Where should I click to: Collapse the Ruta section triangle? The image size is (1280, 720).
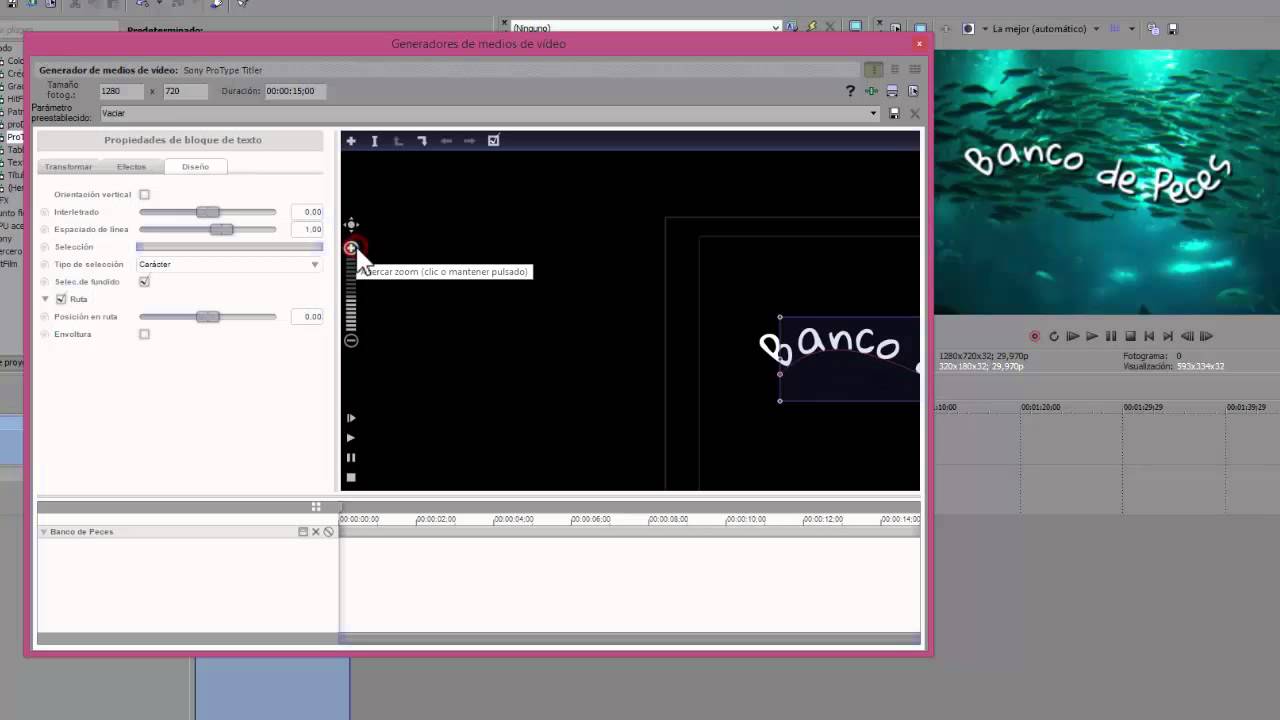point(45,299)
